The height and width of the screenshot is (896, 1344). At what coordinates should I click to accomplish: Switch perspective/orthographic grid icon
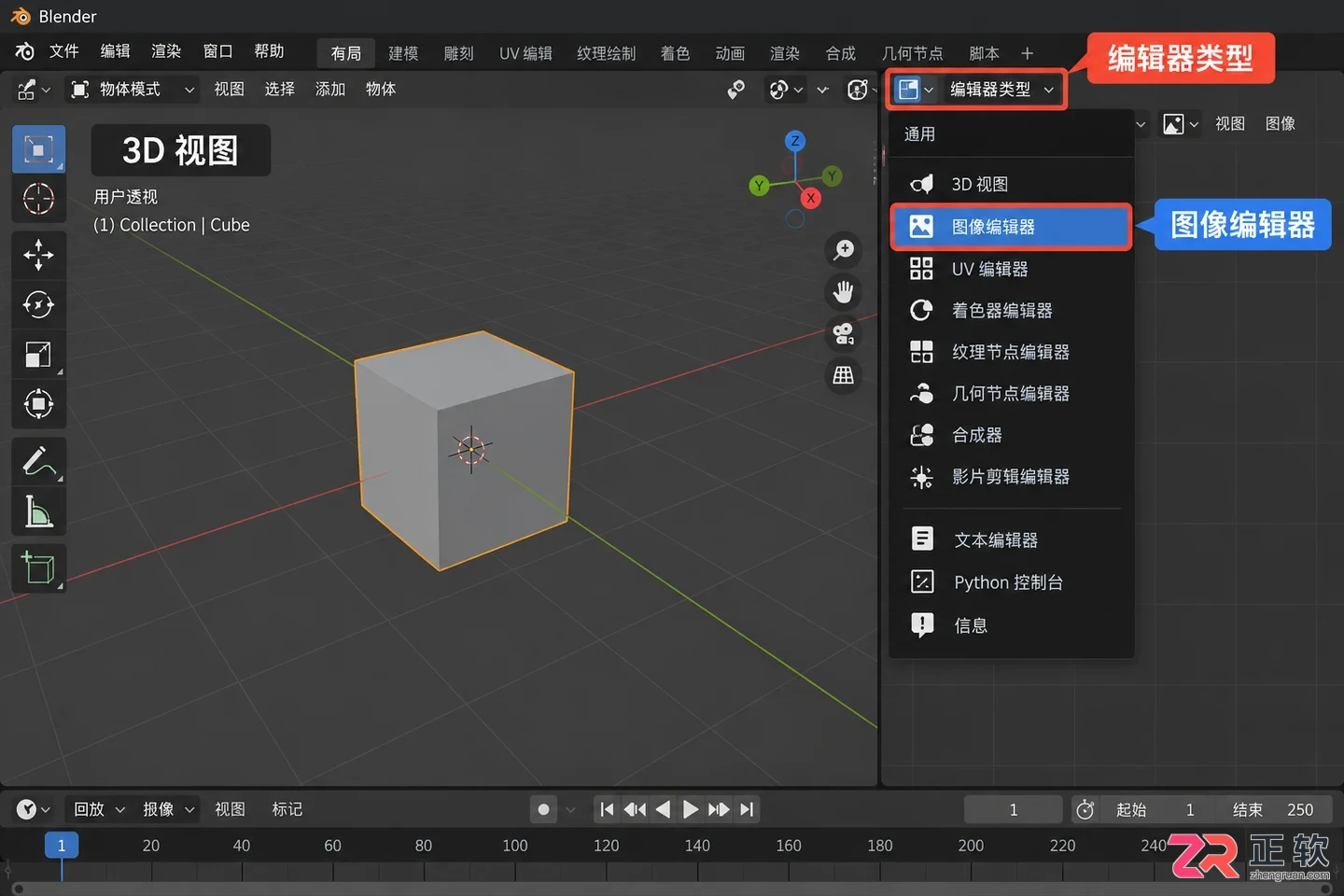tap(844, 375)
